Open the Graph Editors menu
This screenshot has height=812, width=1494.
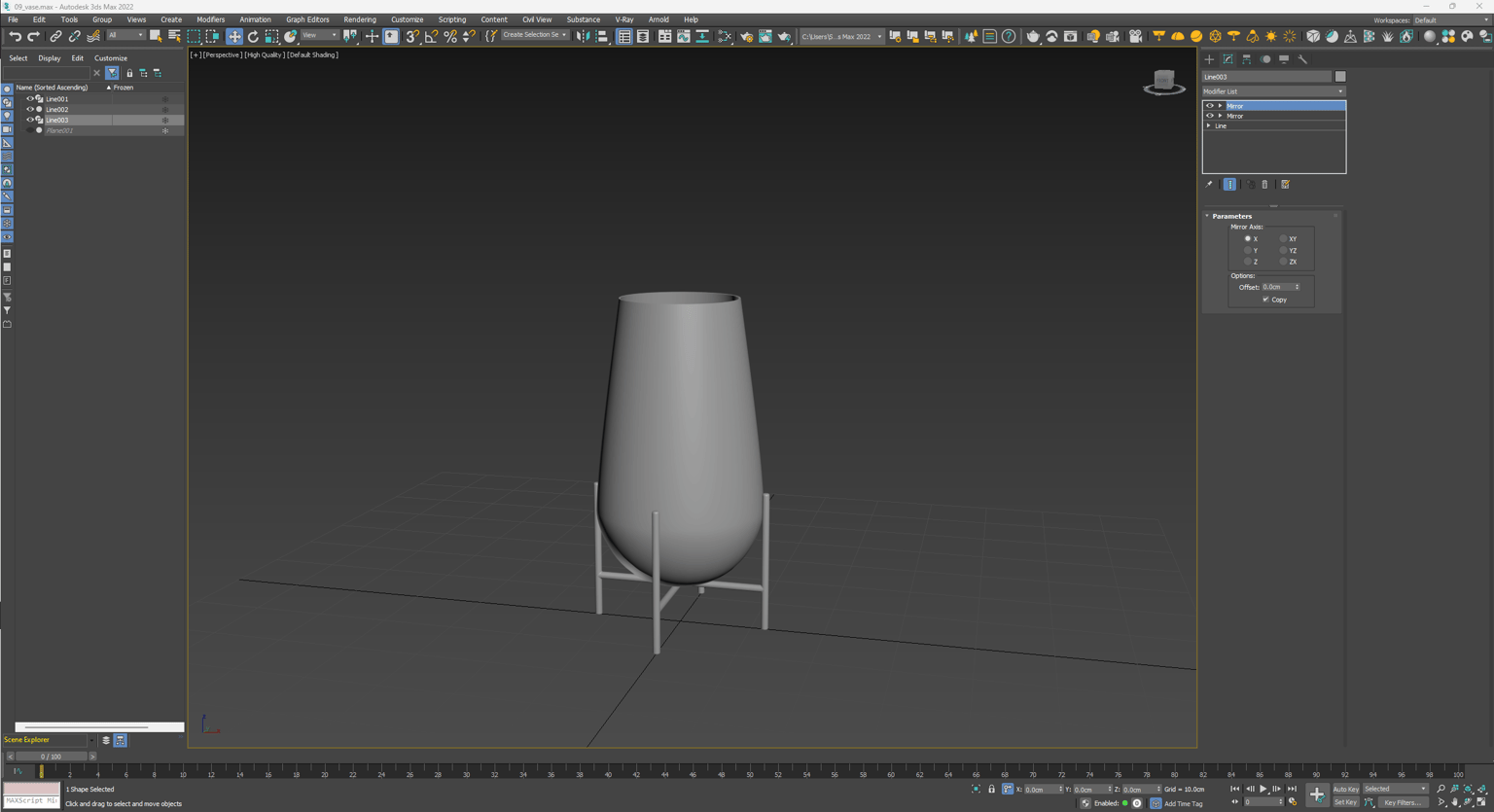(307, 19)
